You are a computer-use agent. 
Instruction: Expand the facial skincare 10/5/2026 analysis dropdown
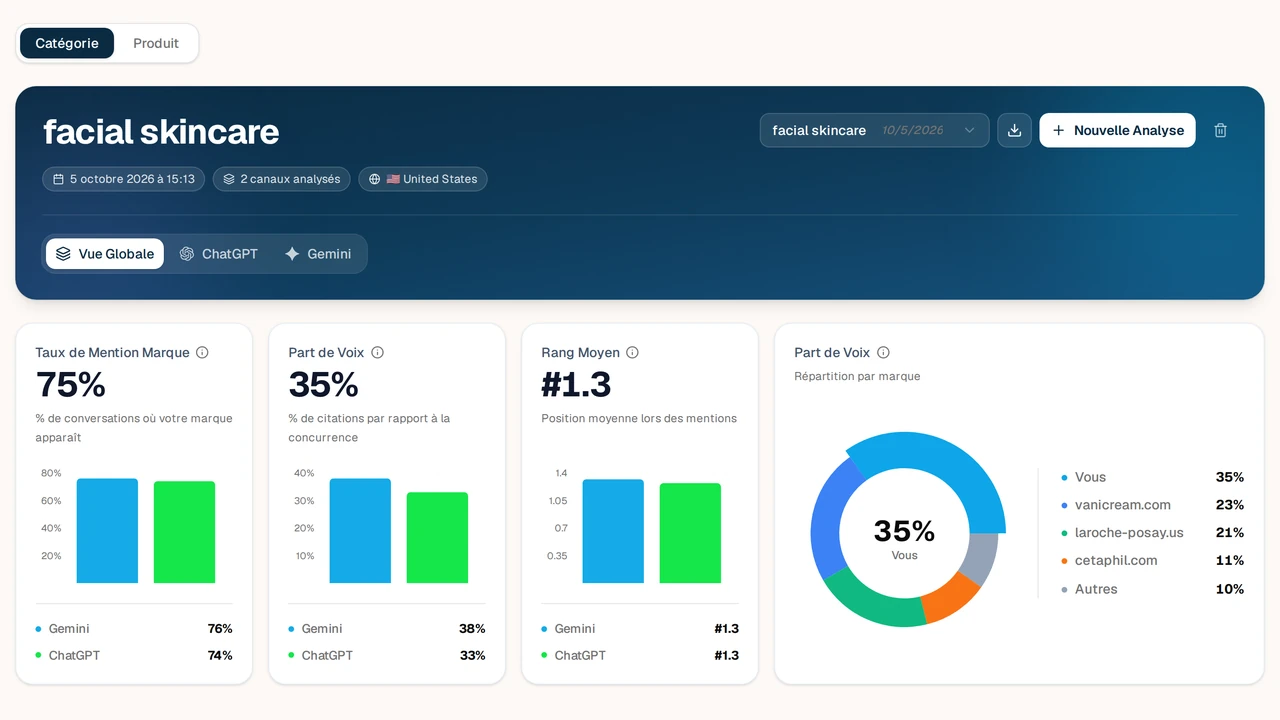(x=874, y=130)
